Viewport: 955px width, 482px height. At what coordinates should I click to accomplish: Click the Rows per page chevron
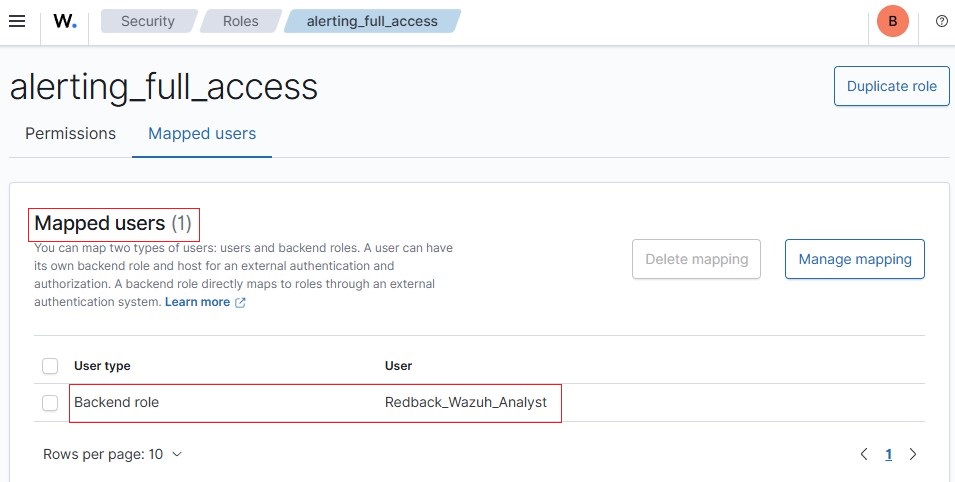(177, 455)
